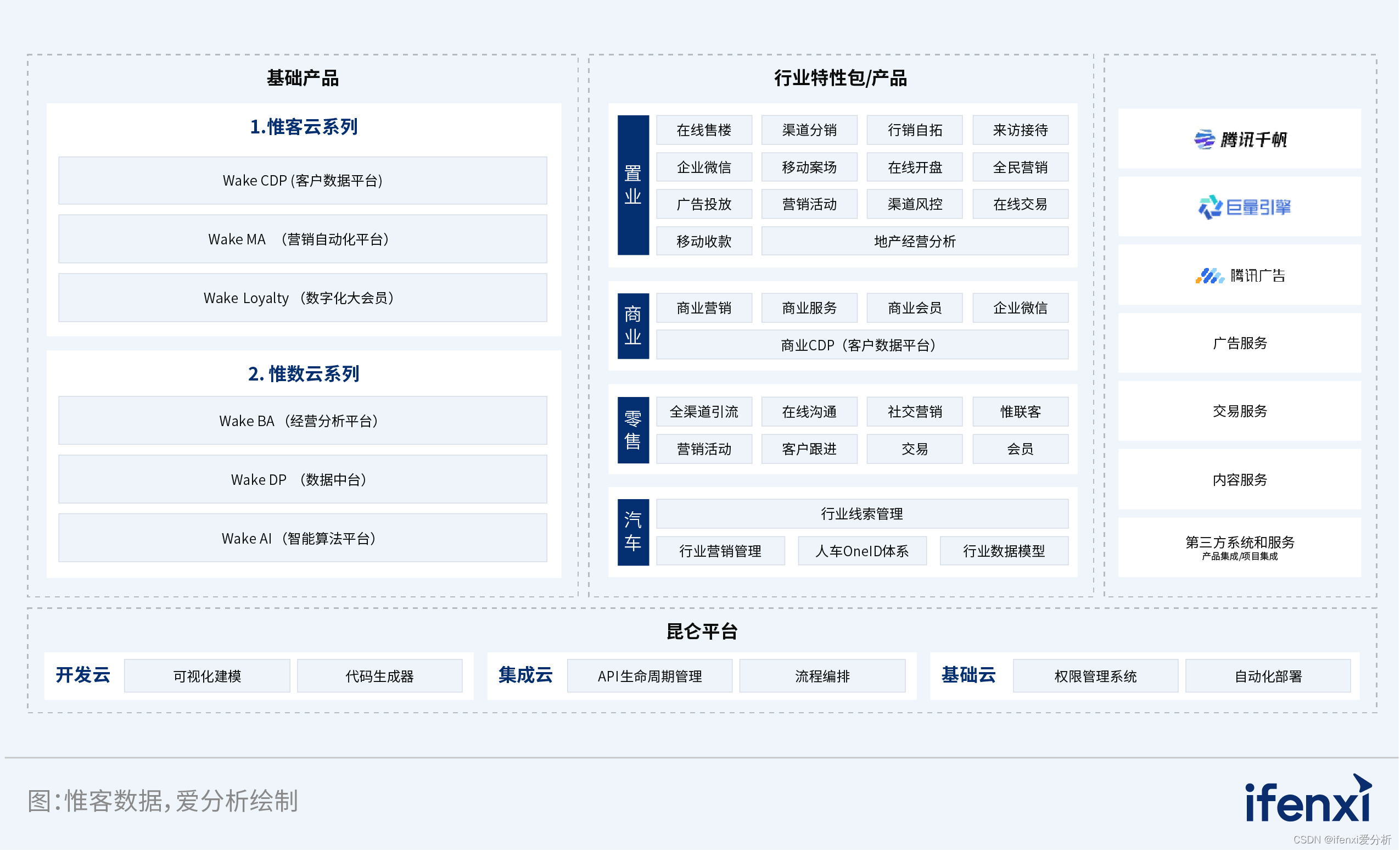
Task: Select the 商业 industry label
Action: tap(633, 326)
